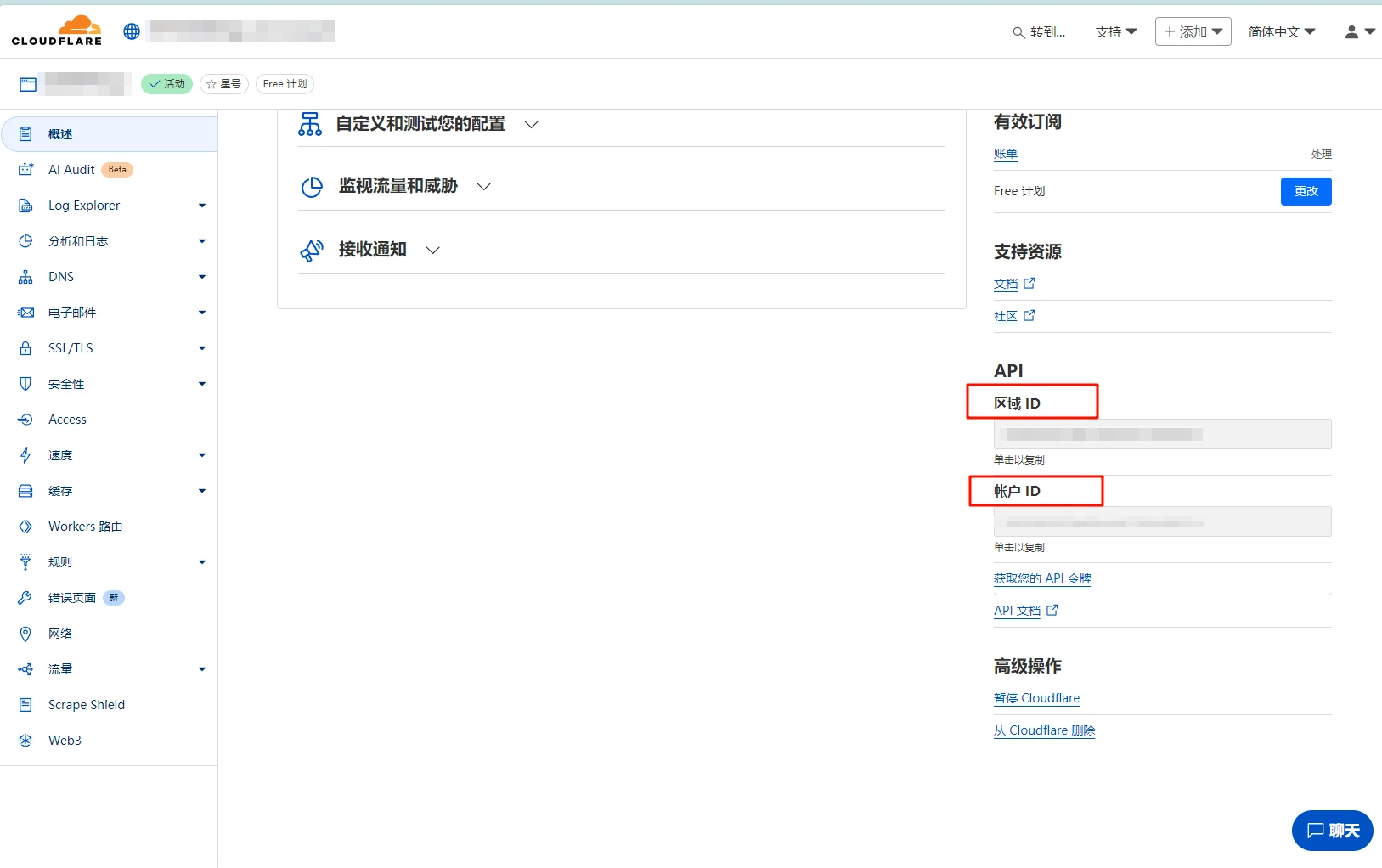Click the 安全性 shield icon
The height and width of the screenshot is (868, 1382).
[x=25, y=384]
